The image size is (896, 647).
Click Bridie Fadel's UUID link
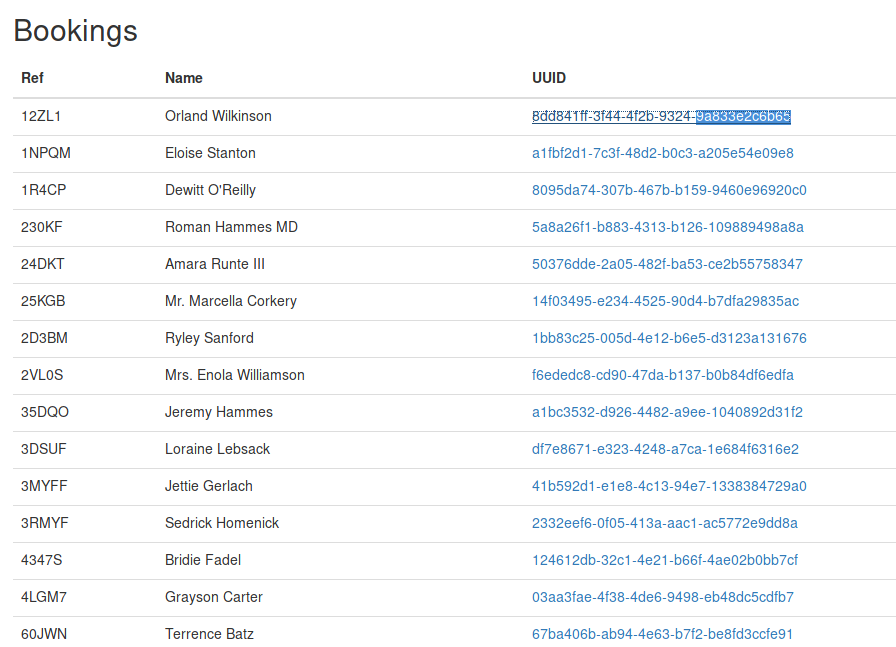(665, 560)
